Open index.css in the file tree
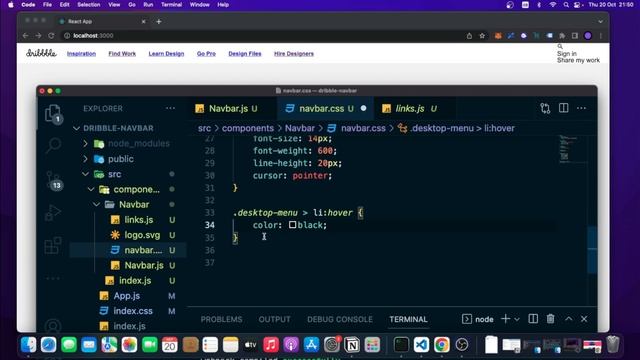The image size is (640, 360). 133,311
